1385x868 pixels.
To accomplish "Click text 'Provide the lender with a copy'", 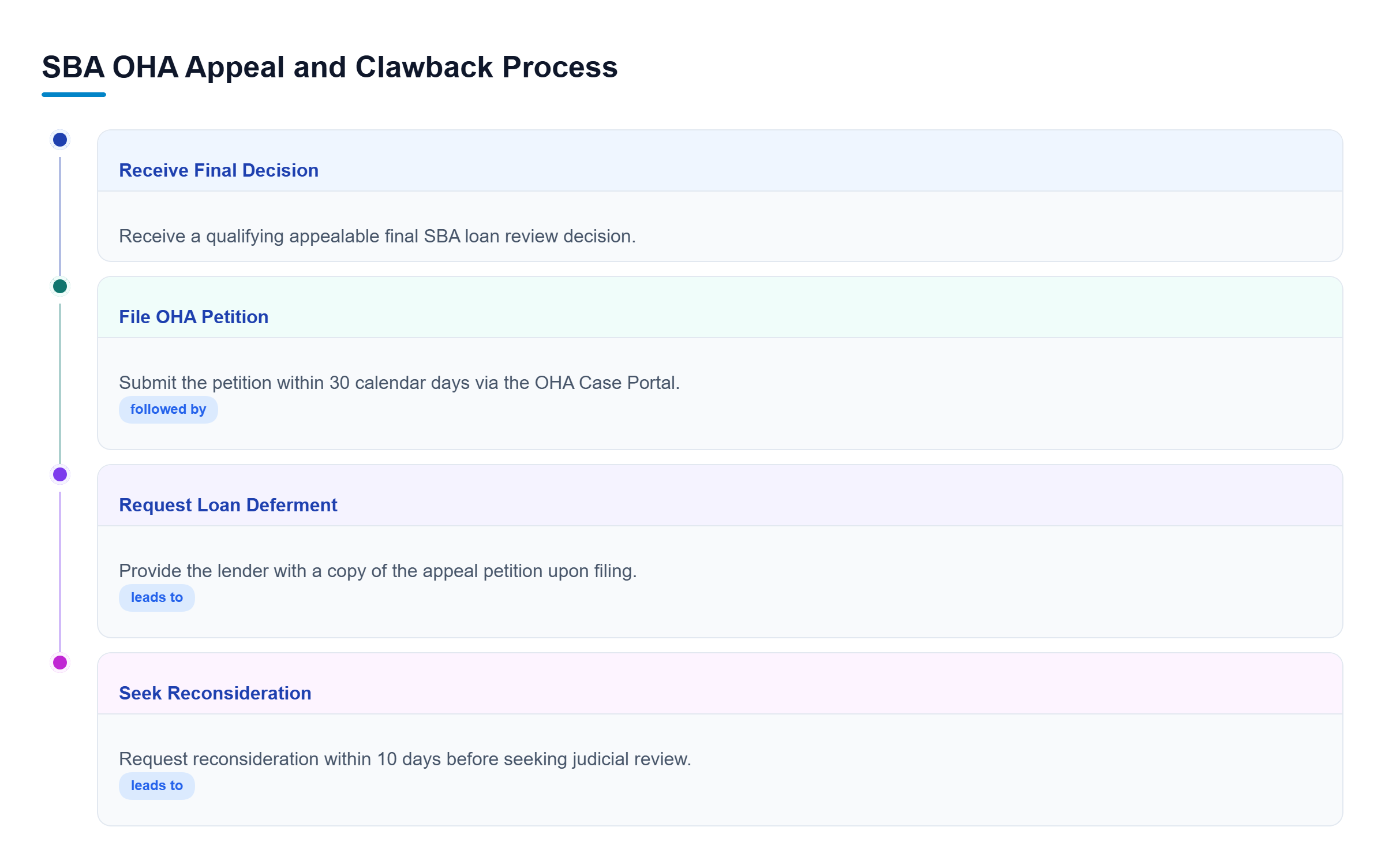I will [x=242, y=571].
